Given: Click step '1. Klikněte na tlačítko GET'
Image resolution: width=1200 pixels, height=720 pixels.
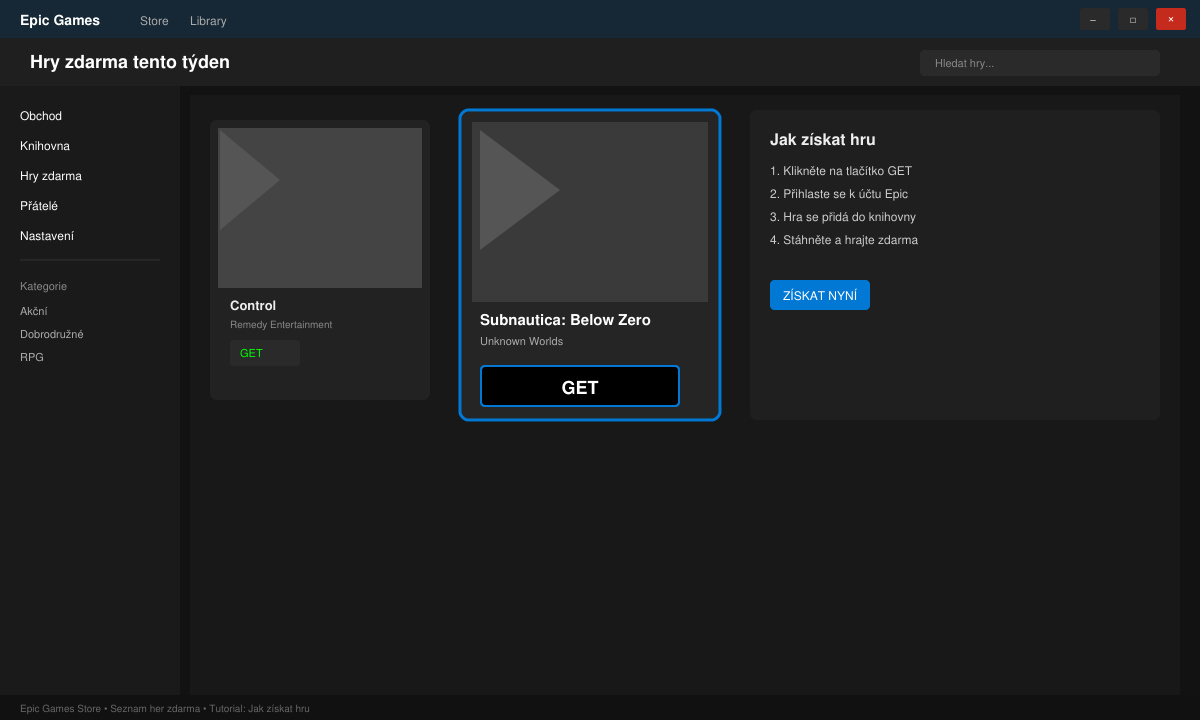Looking at the screenshot, I should [841, 171].
